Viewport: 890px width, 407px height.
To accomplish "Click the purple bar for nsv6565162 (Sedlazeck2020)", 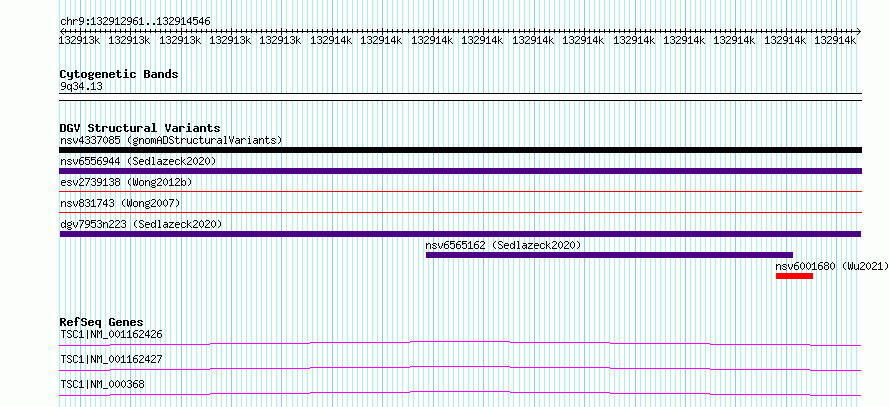I will coord(609,255).
